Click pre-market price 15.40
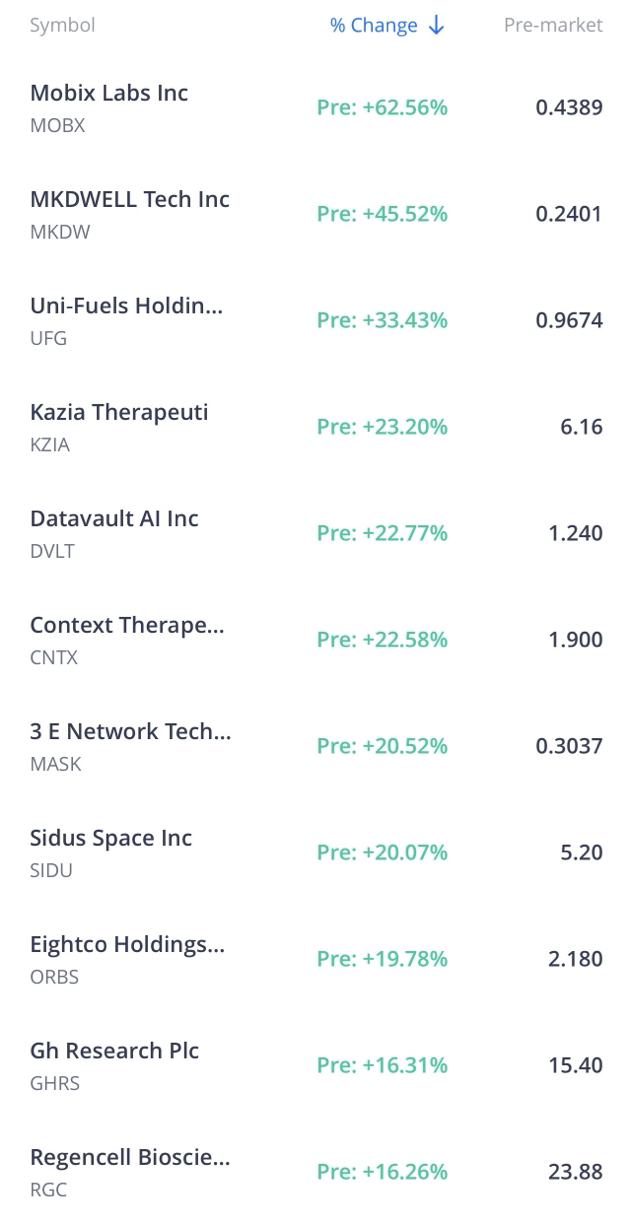This screenshot has height=1226, width=633. (x=575, y=1065)
